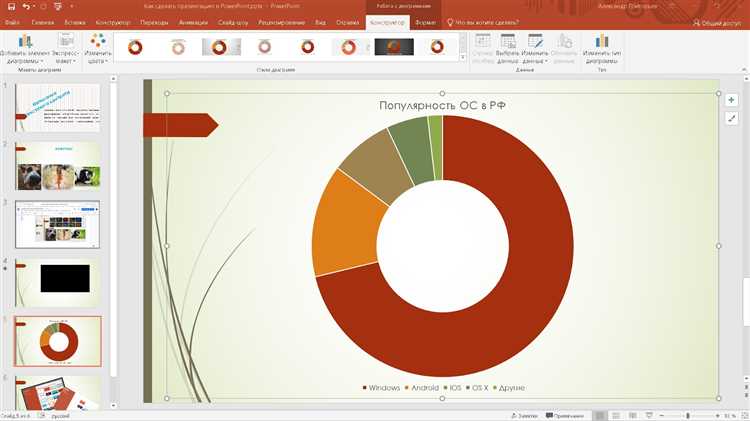
Task: Collapse the ribbon with the corner arrow
Action: point(744,70)
